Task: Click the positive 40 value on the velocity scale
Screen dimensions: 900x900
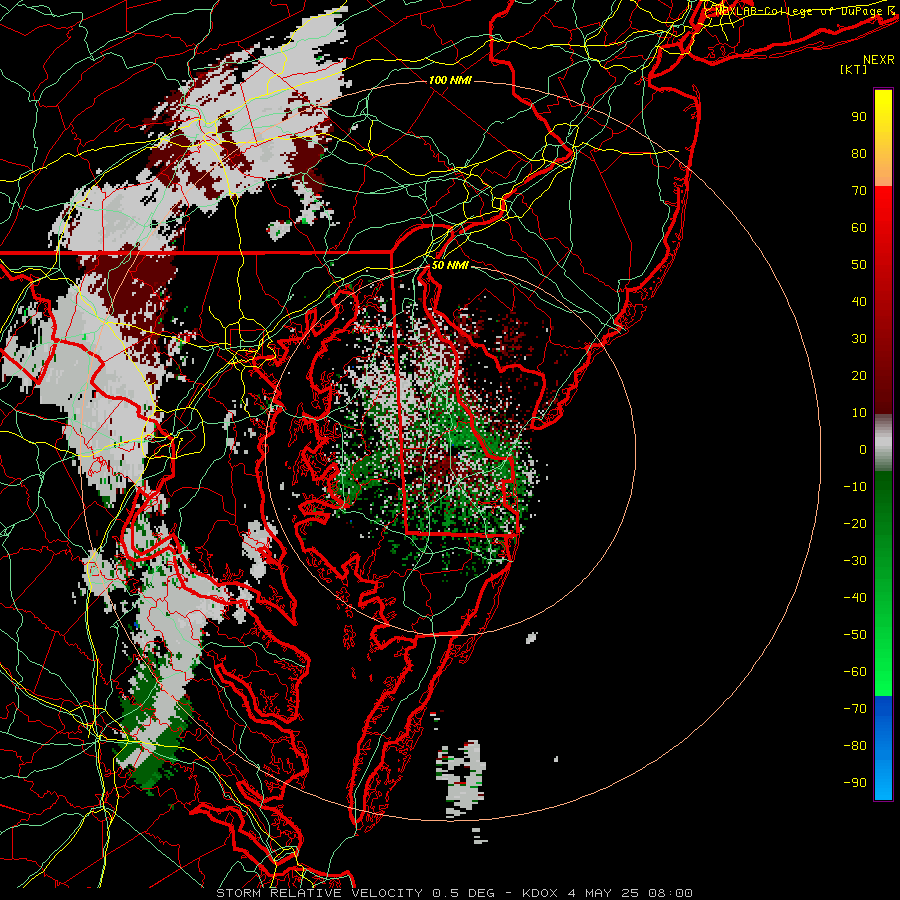Action: (x=859, y=301)
